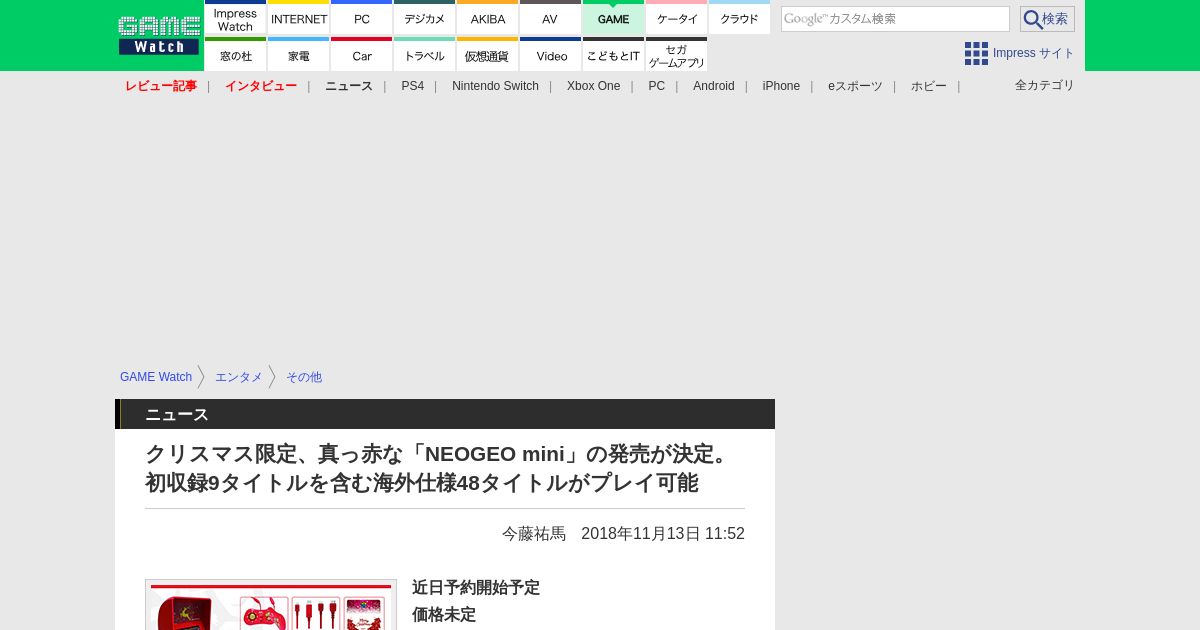Open the ケータイ site tab
This screenshot has height=630, width=1200.
pyautogui.click(x=676, y=18)
